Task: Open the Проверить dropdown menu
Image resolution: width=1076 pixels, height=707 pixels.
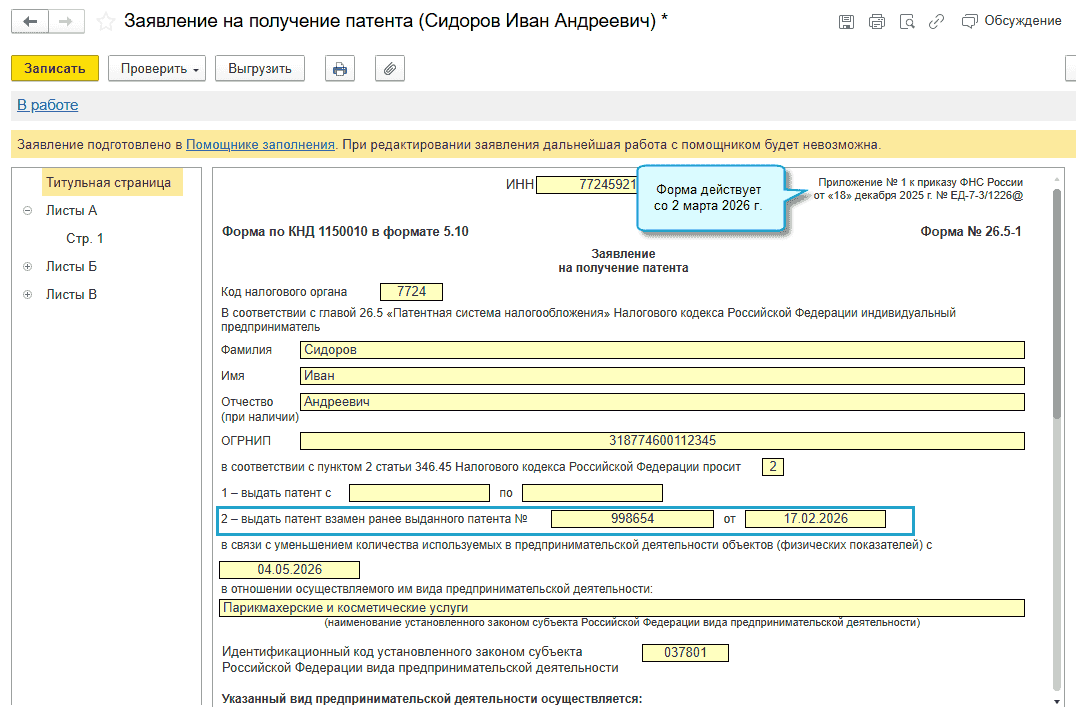Action: coord(161,68)
